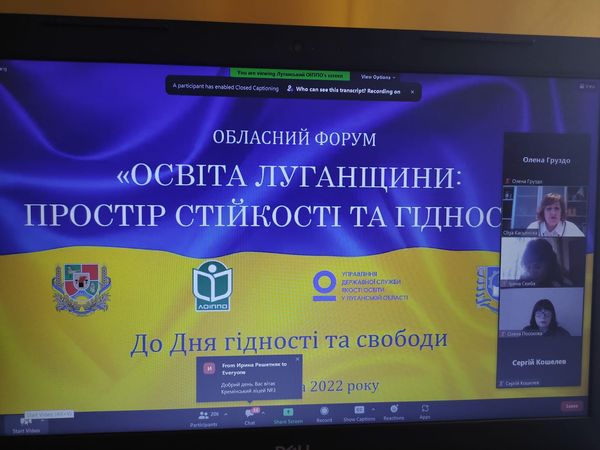Expand the arrow next to Participants
This screenshot has width=600, height=450.
pyautogui.click(x=226, y=414)
